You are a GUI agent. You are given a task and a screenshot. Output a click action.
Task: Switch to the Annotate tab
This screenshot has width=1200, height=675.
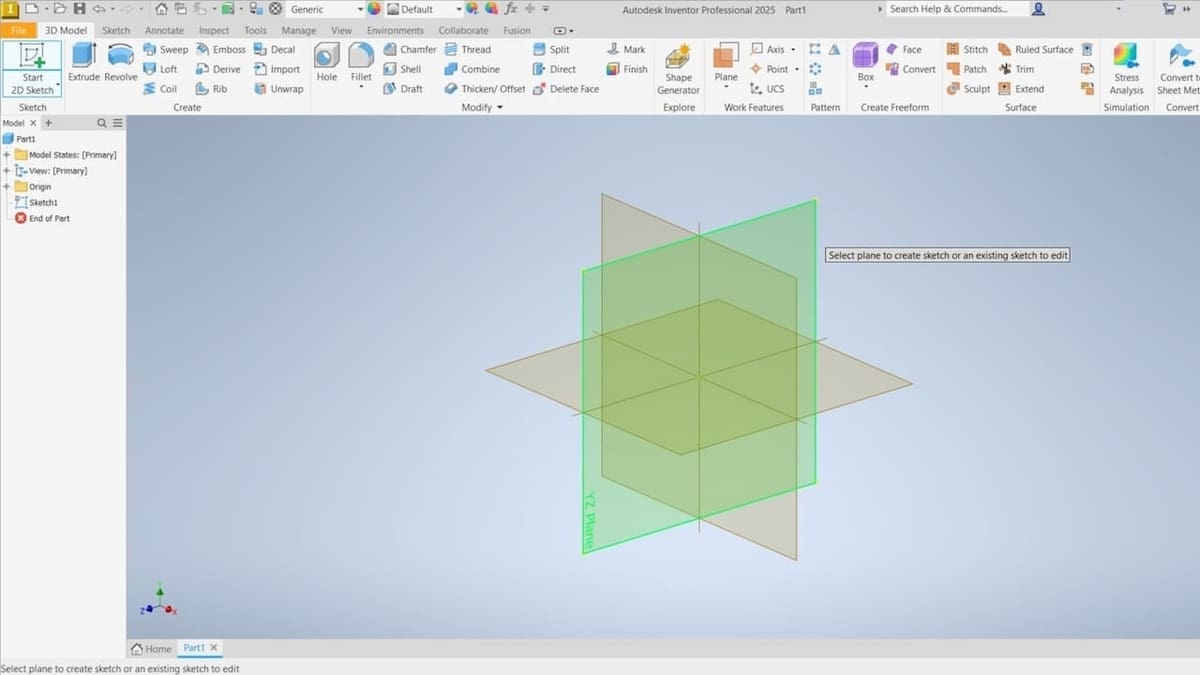tap(164, 30)
